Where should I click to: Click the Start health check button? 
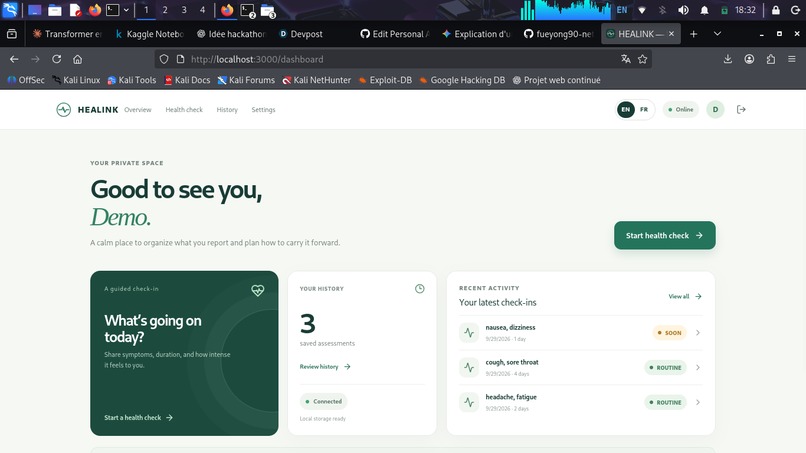pyautogui.click(x=665, y=235)
